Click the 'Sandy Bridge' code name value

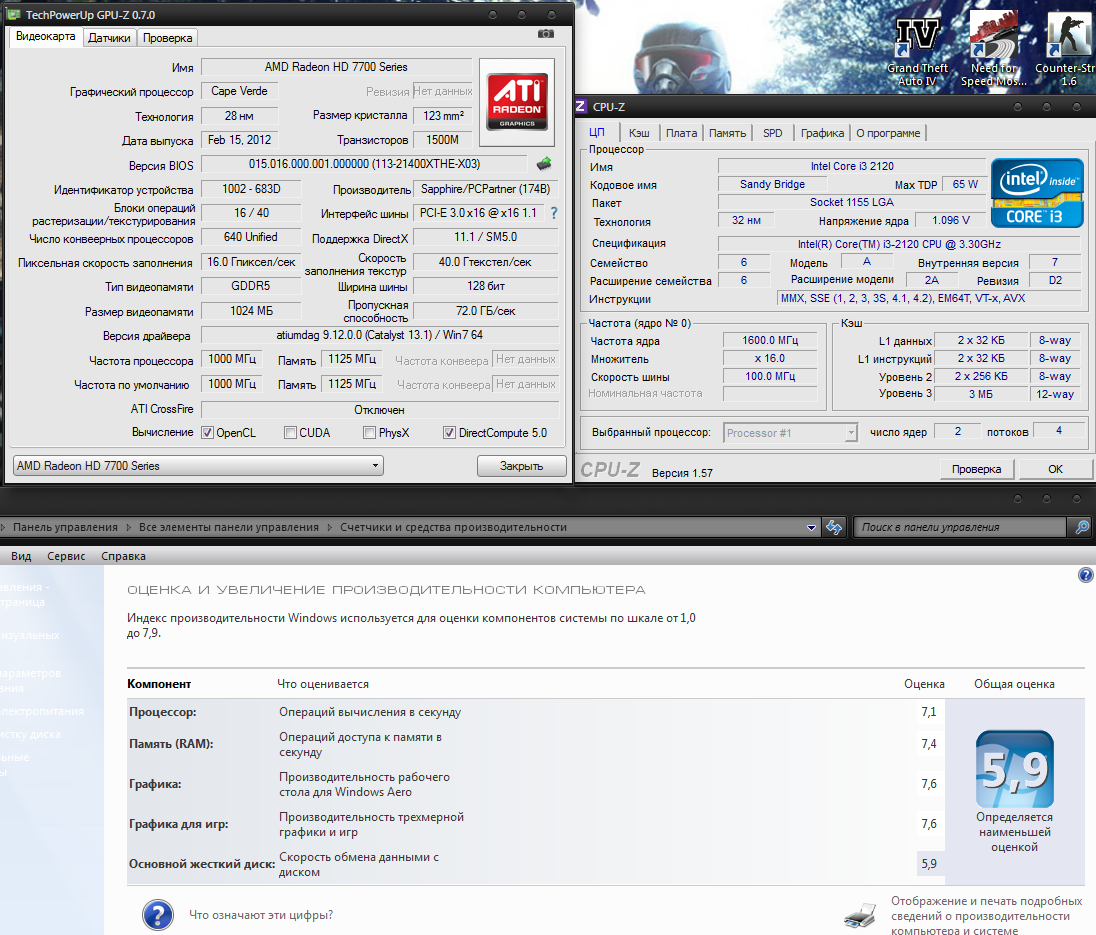pyautogui.click(x=772, y=184)
